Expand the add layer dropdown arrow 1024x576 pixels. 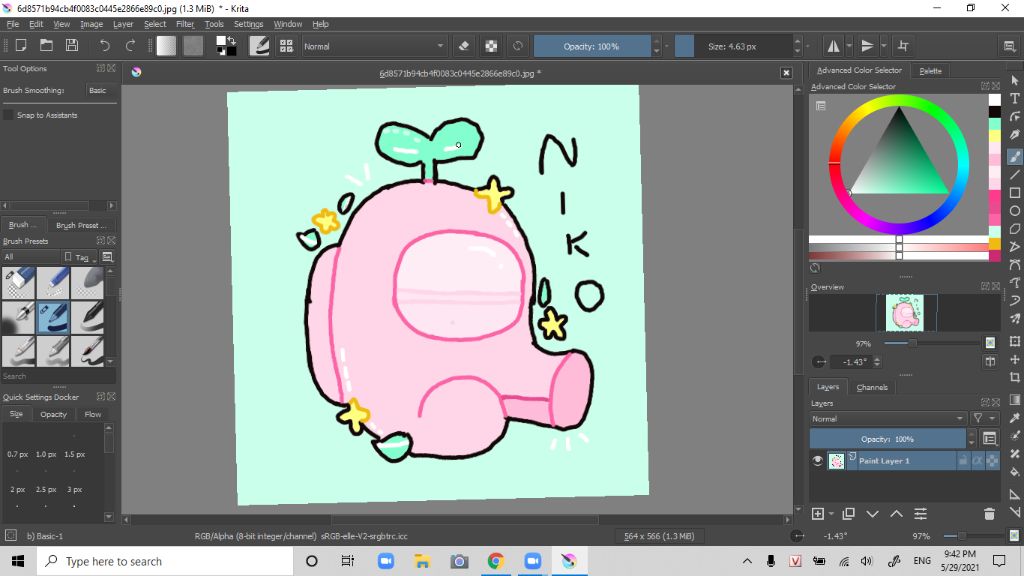(x=831, y=515)
